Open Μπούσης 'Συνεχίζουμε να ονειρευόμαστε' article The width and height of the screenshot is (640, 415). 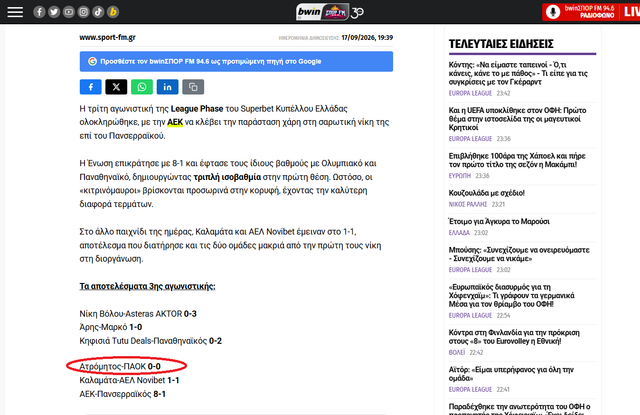[519, 254]
